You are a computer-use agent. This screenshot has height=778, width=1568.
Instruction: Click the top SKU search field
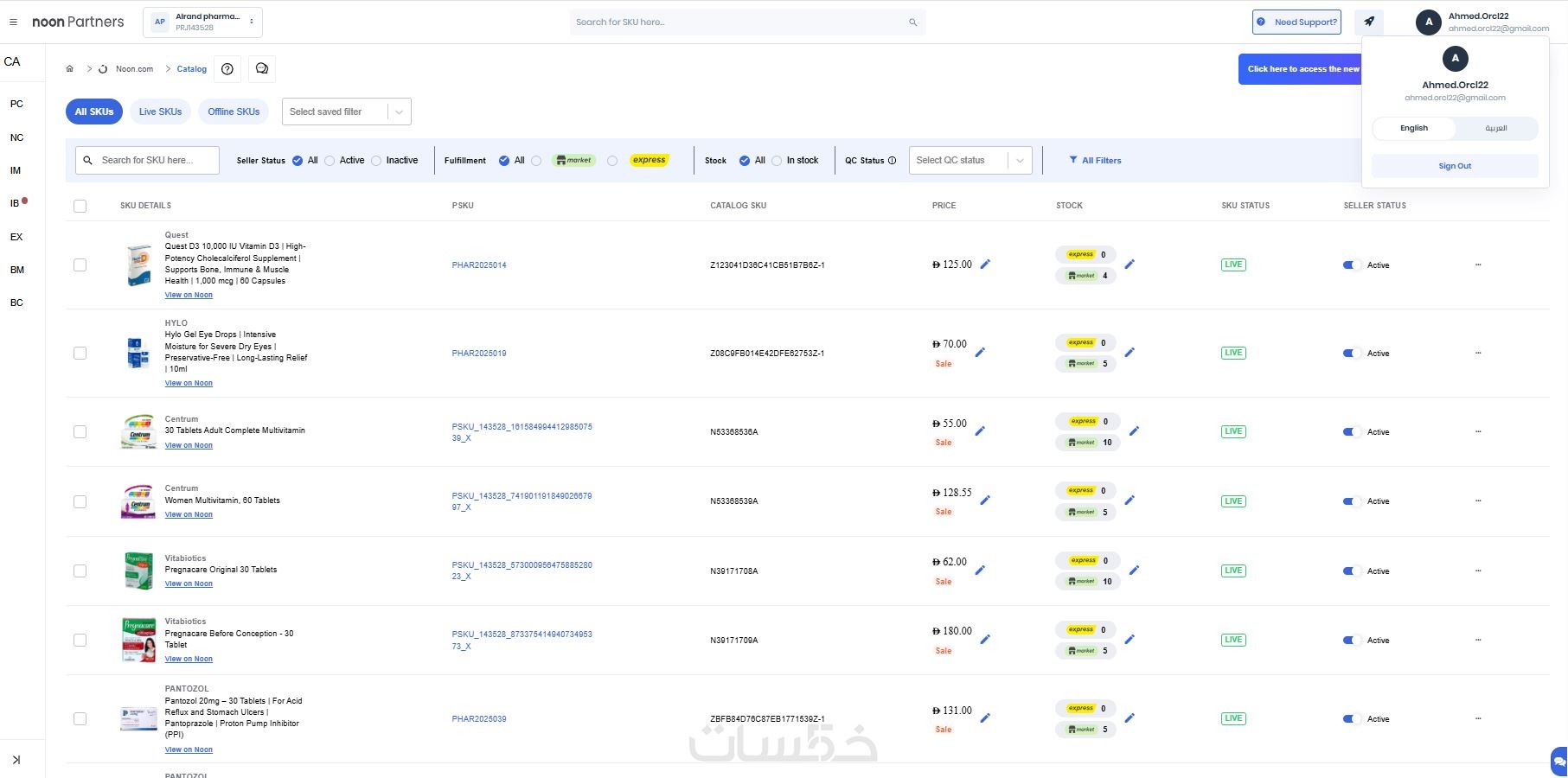click(739, 22)
